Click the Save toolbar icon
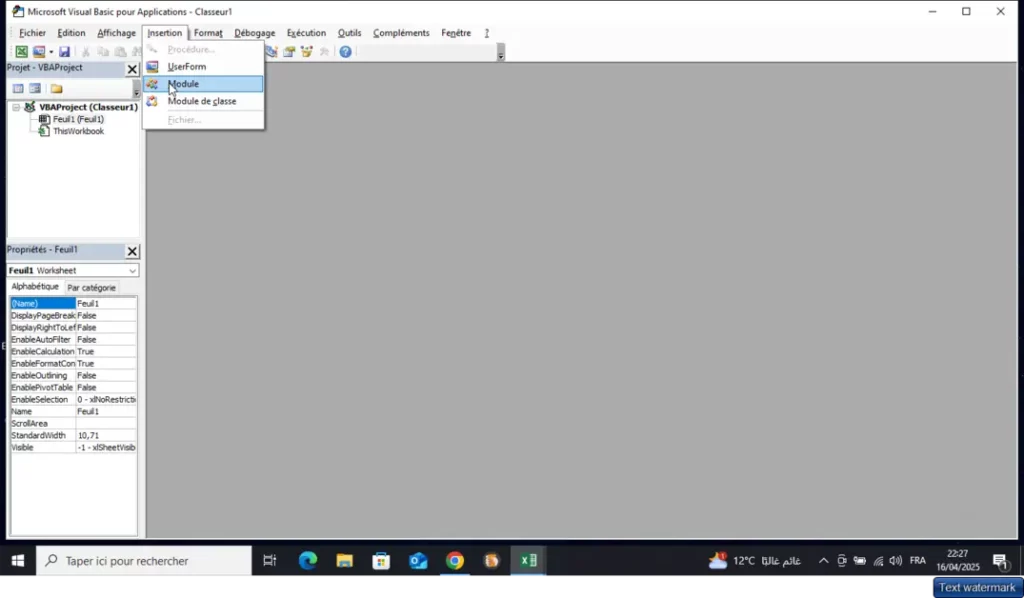1024x598 pixels. (64, 51)
